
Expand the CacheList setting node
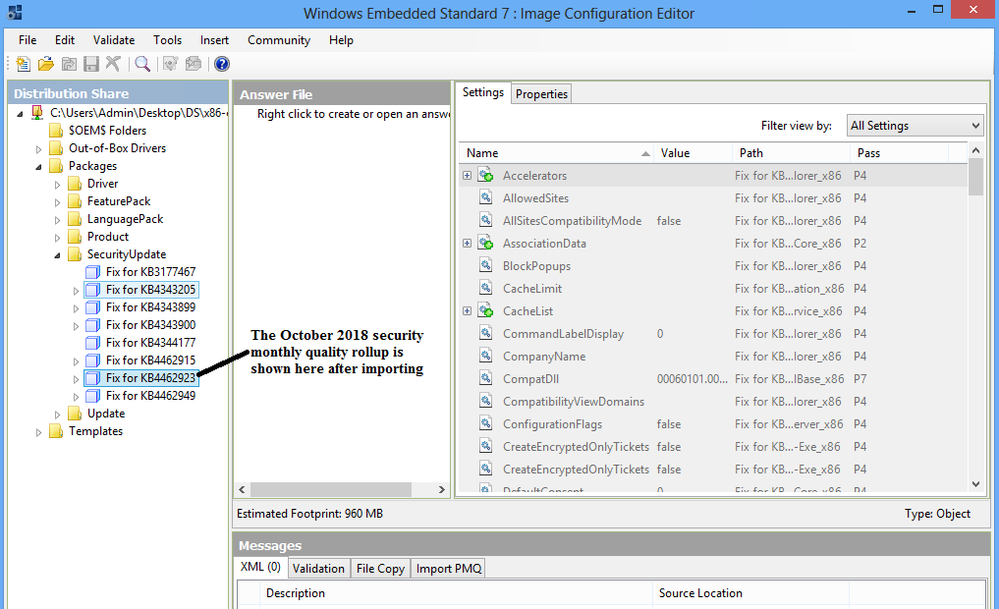pyautogui.click(x=467, y=311)
